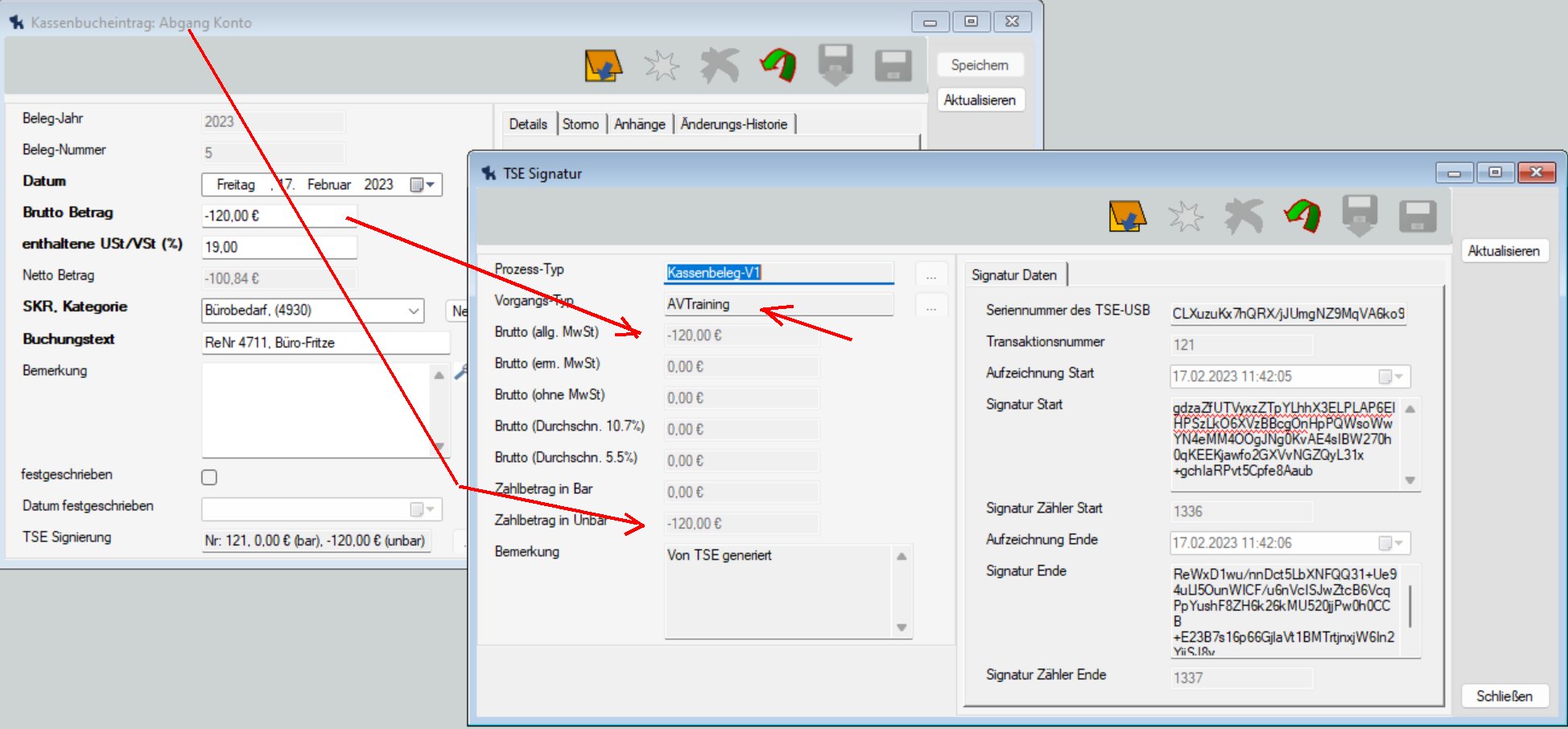Click the green undo arrow in Kassenbucheintrag toolbar
Viewport: 1568px width, 729px height.
click(778, 65)
